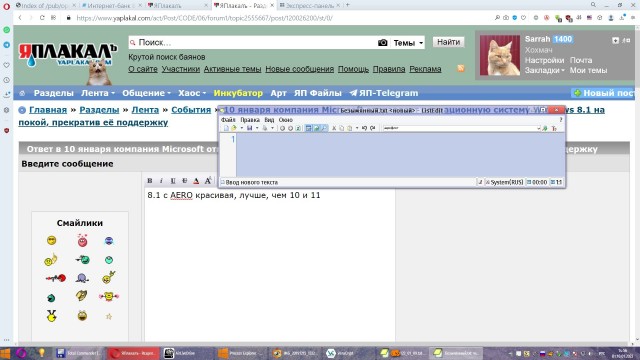Open the Закладки dropdown in user panel

click(x=544, y=70)
